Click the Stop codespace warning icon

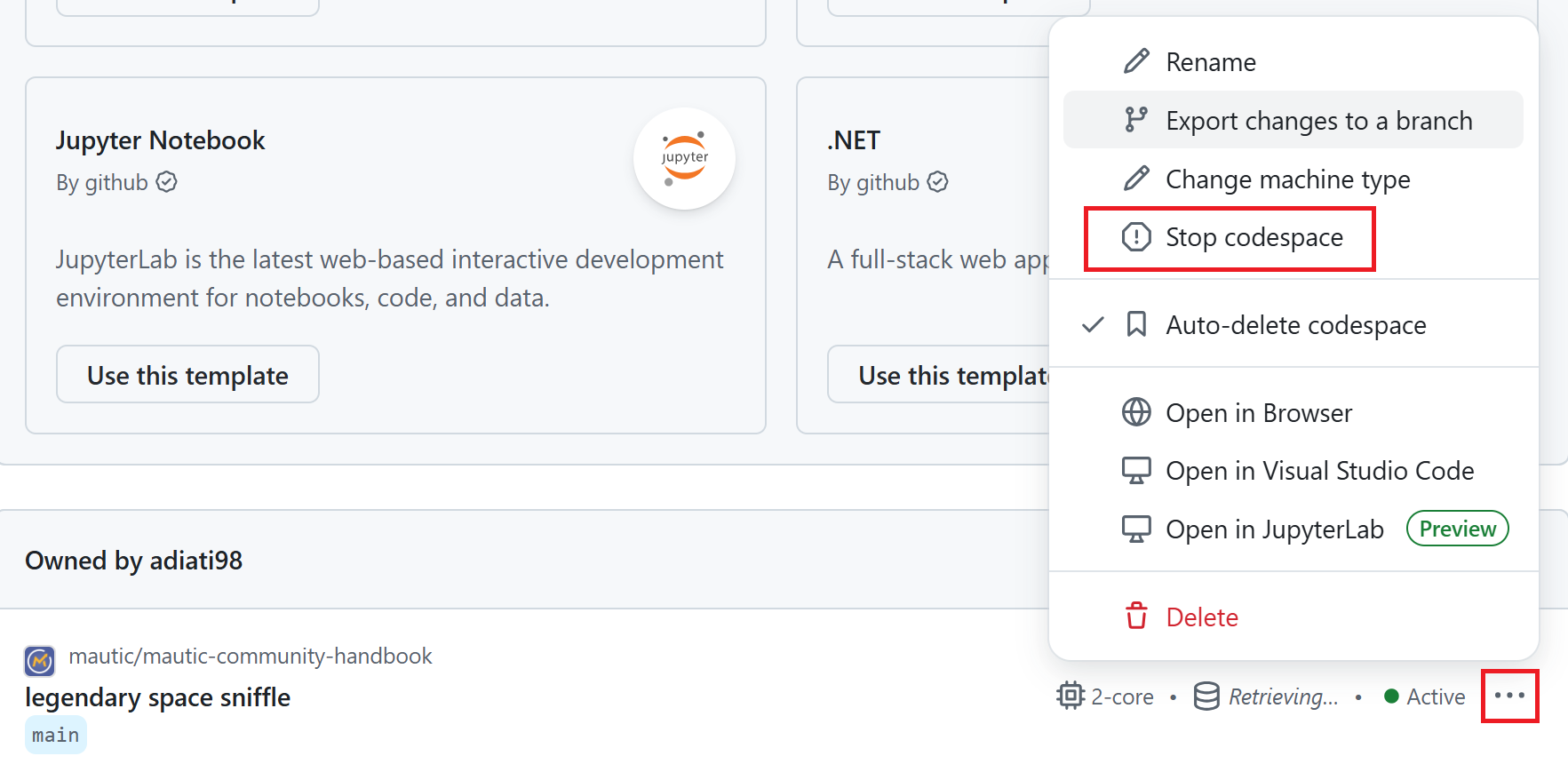(1136, 237)
